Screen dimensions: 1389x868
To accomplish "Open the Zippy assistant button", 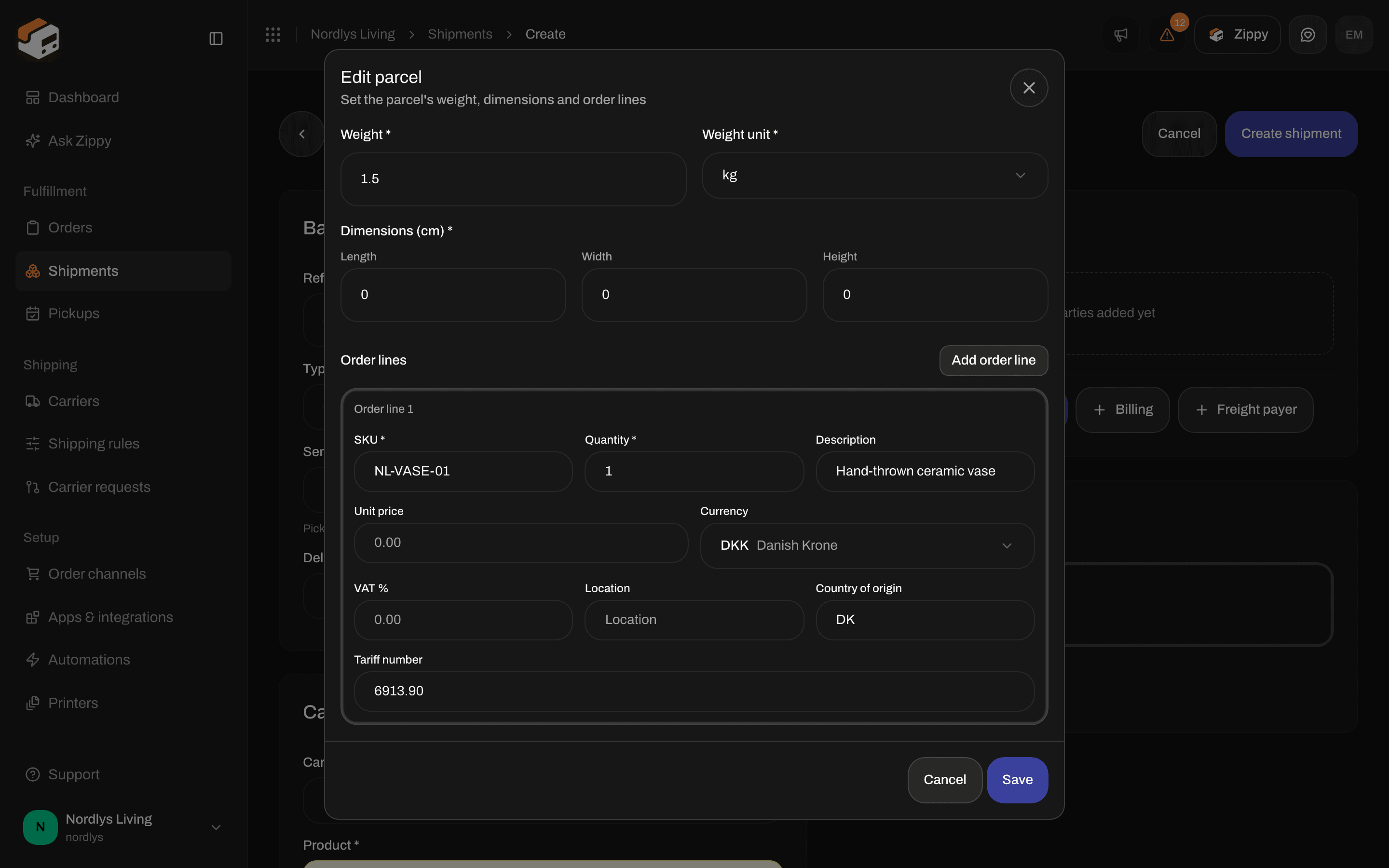I will pyautogui.click(x=1238, y=35).
